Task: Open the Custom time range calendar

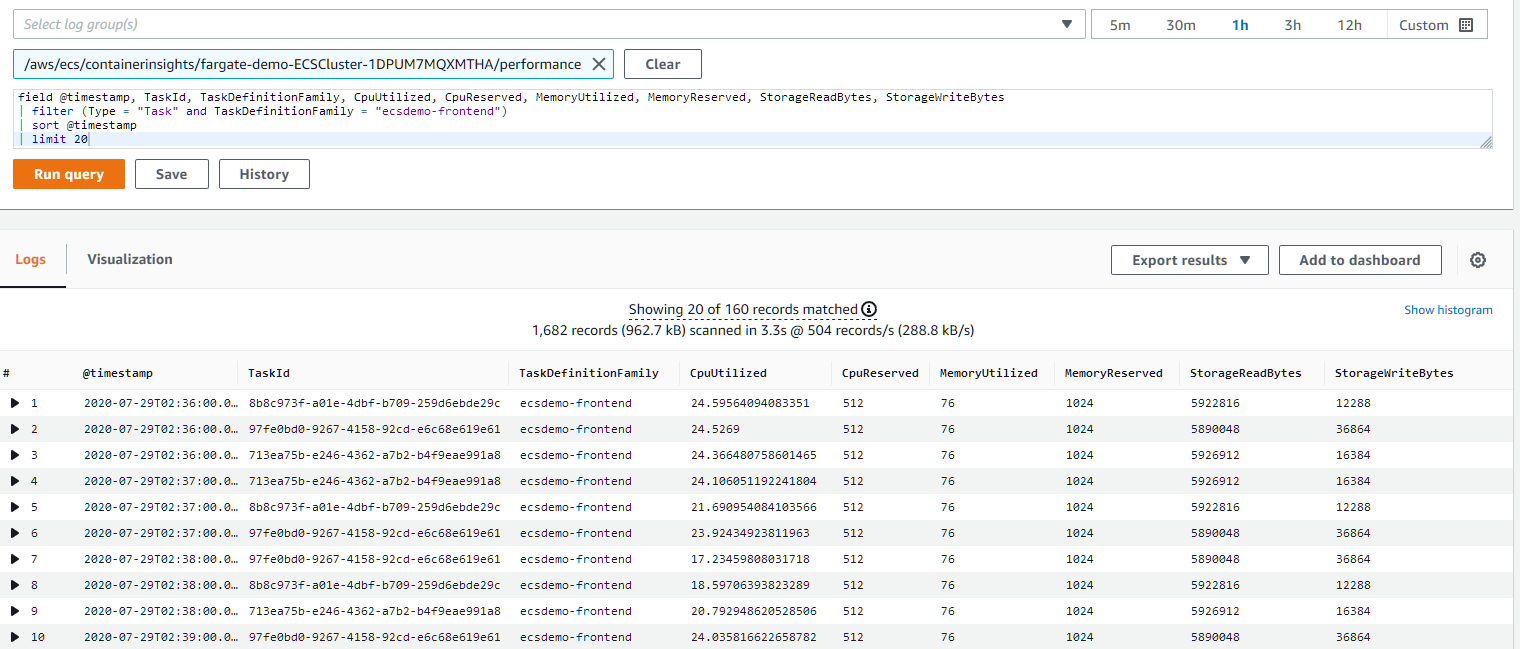Action: point(1436,25)
